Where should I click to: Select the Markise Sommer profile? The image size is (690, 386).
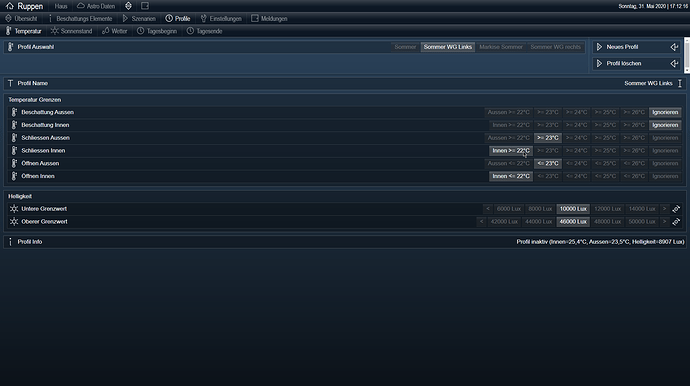(501, 47)
